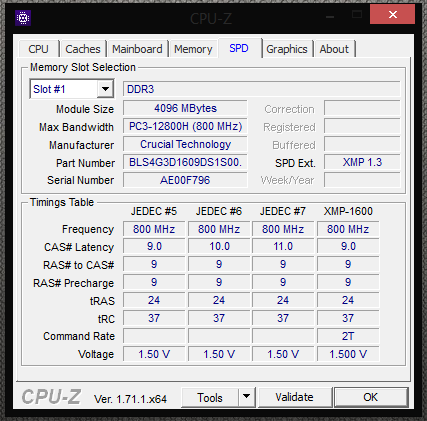This screenshot has width=427, height=421.
Task: Click the 2T Command Rate value
Action: [348, 336]
